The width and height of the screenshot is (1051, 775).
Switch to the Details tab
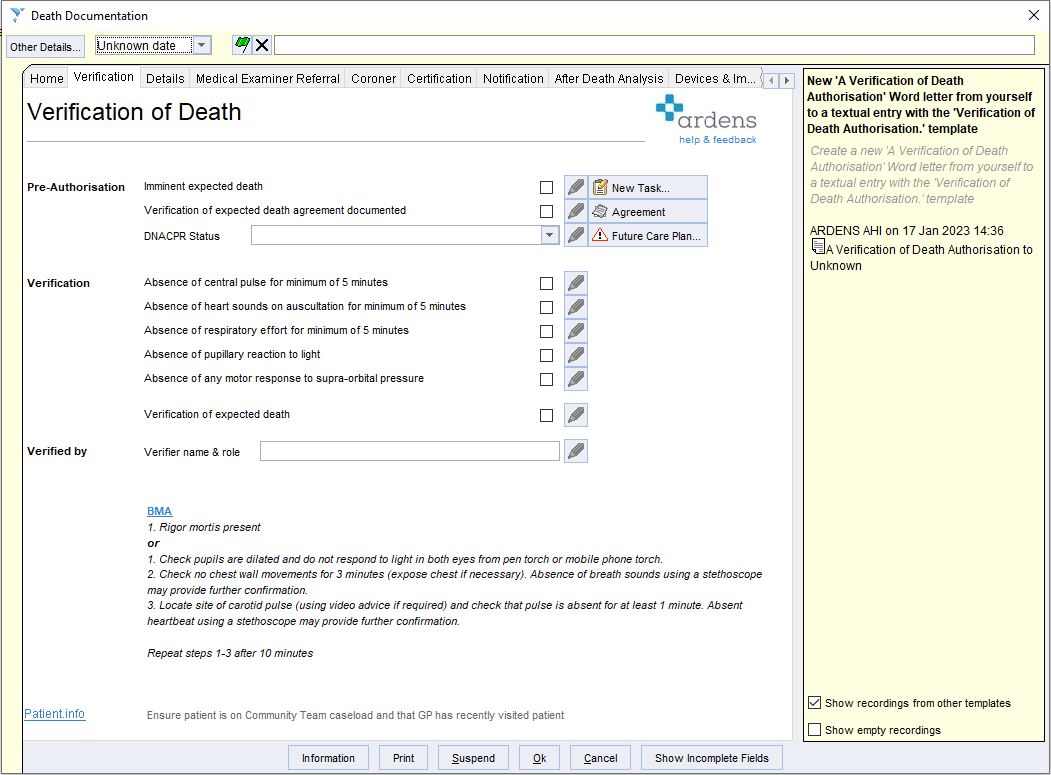point(165,78)
